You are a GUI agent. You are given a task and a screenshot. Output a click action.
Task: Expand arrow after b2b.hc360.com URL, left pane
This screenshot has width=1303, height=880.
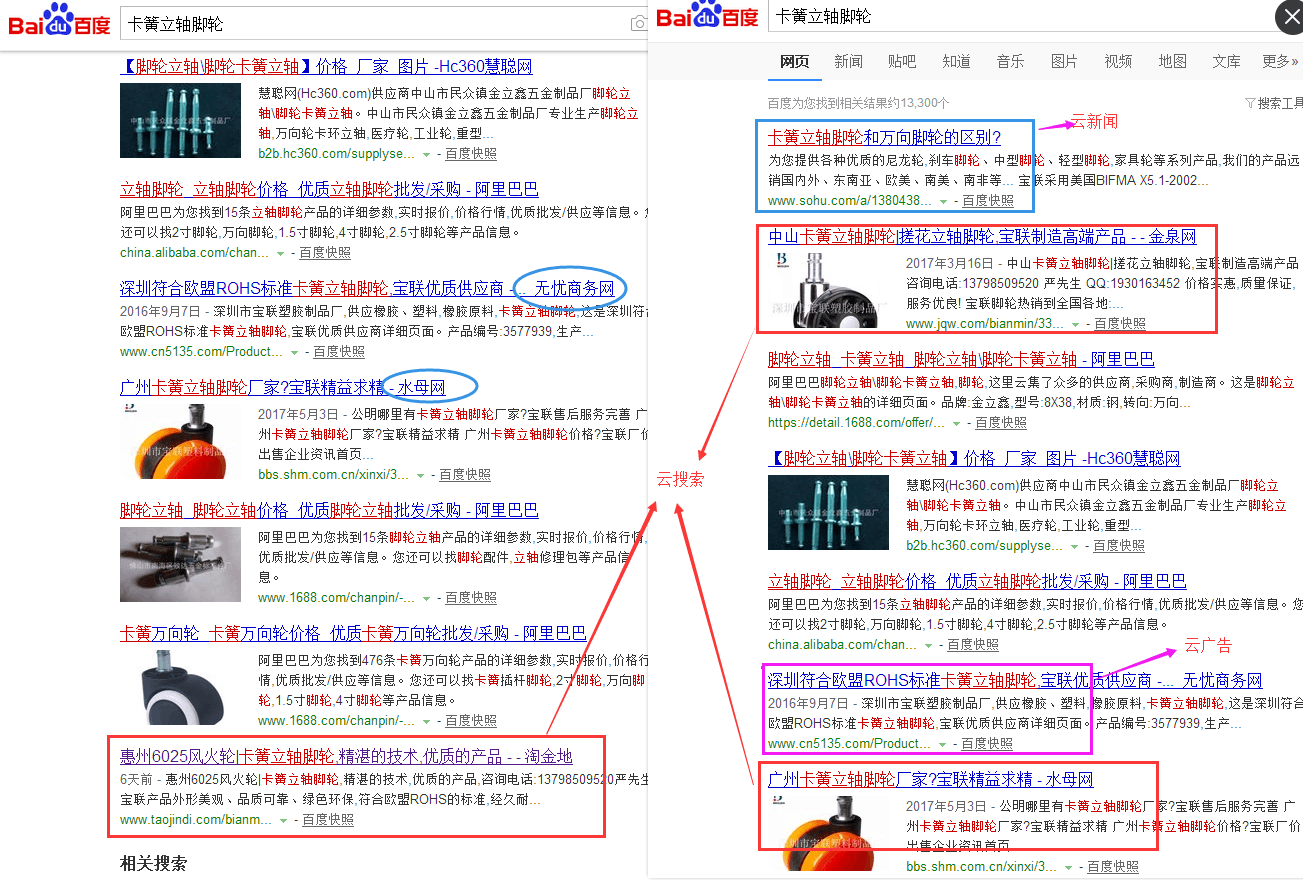click(427, 155)
